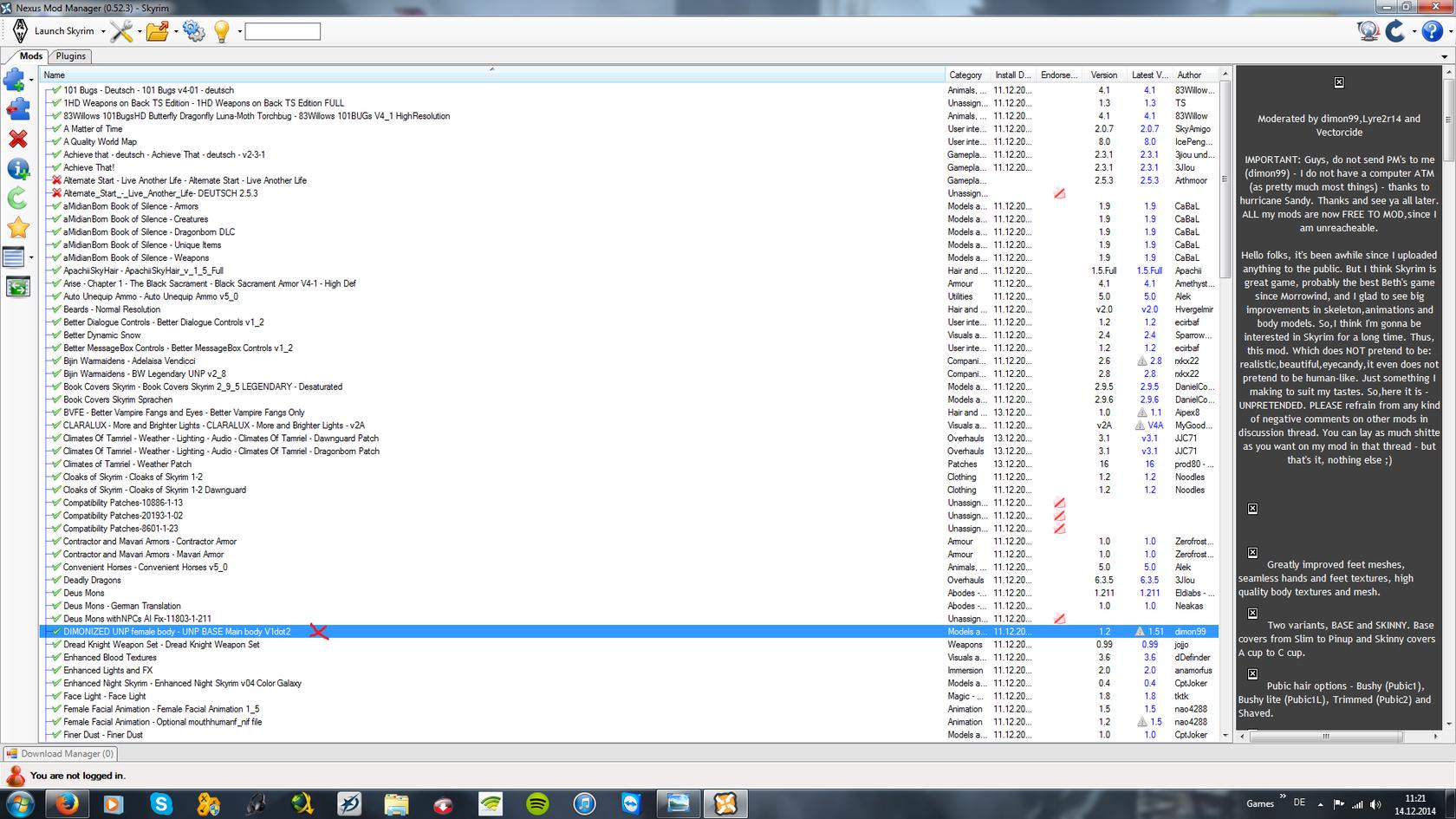Click the blue question mark help icon

pos(1432,30)
